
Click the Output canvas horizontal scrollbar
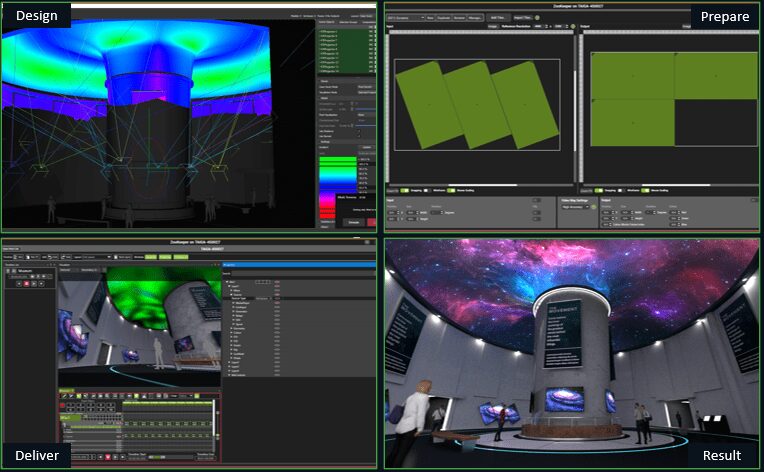point(675,185)
